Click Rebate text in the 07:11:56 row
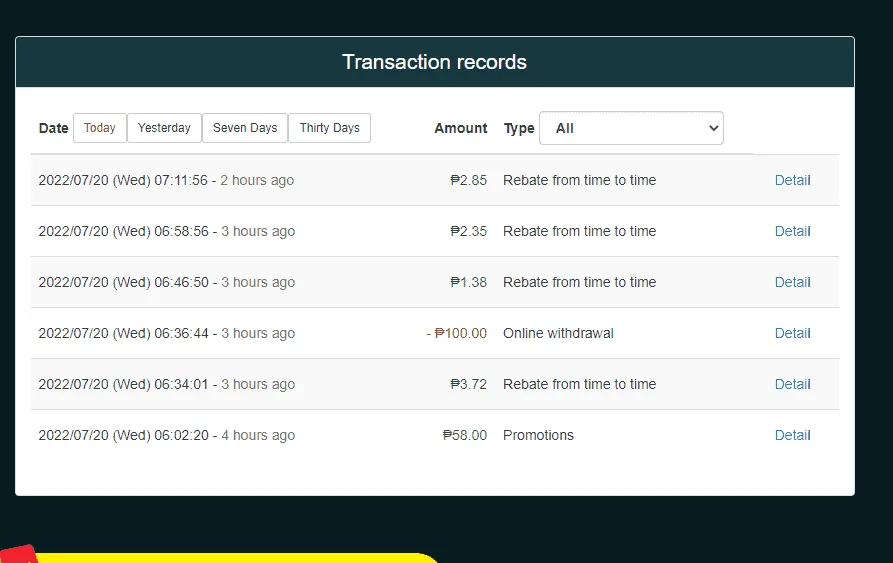Viewport: 893px width, 563px height. pyautogui.click(x=579, y=180)
